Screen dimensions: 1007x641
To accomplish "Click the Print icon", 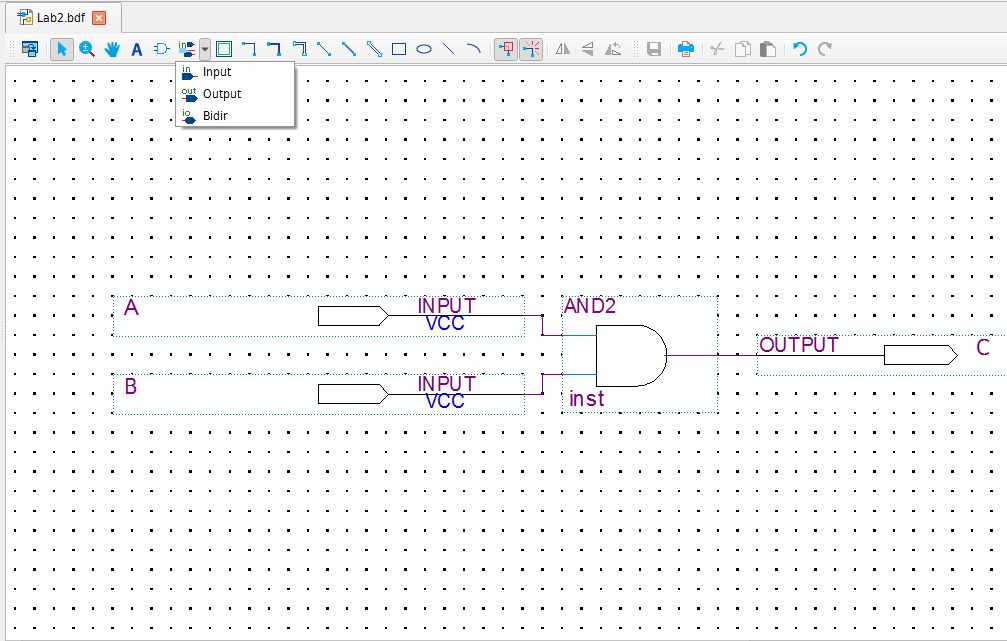I will click(686, 49).
